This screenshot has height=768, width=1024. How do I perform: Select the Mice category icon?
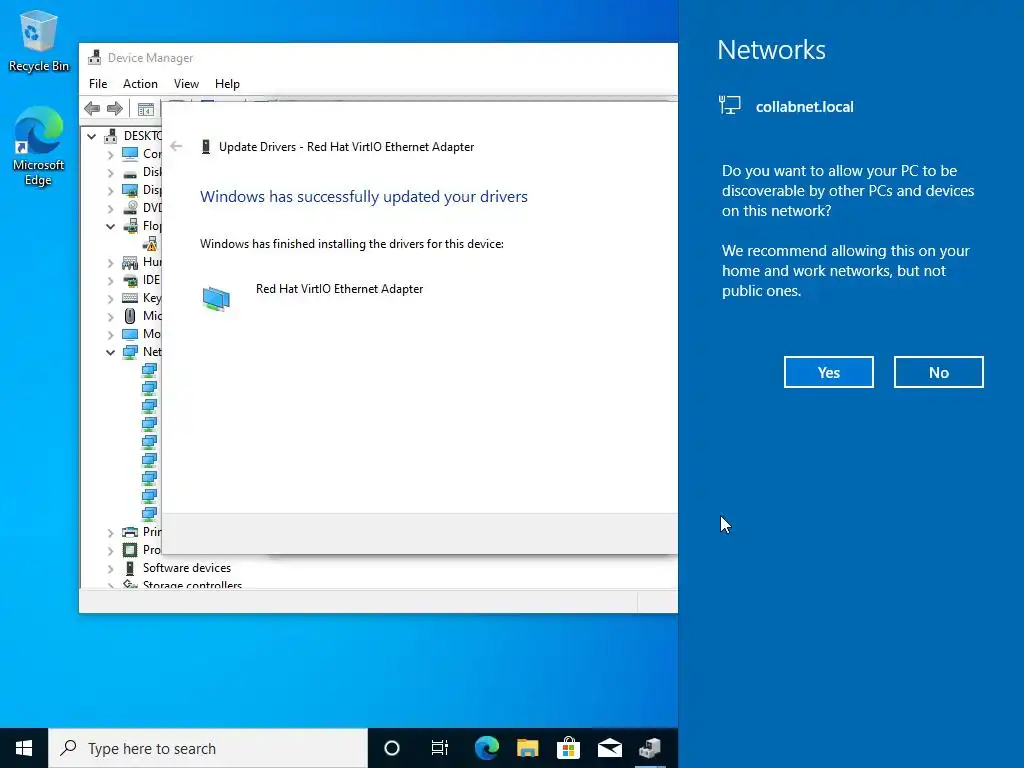[130, 316]
